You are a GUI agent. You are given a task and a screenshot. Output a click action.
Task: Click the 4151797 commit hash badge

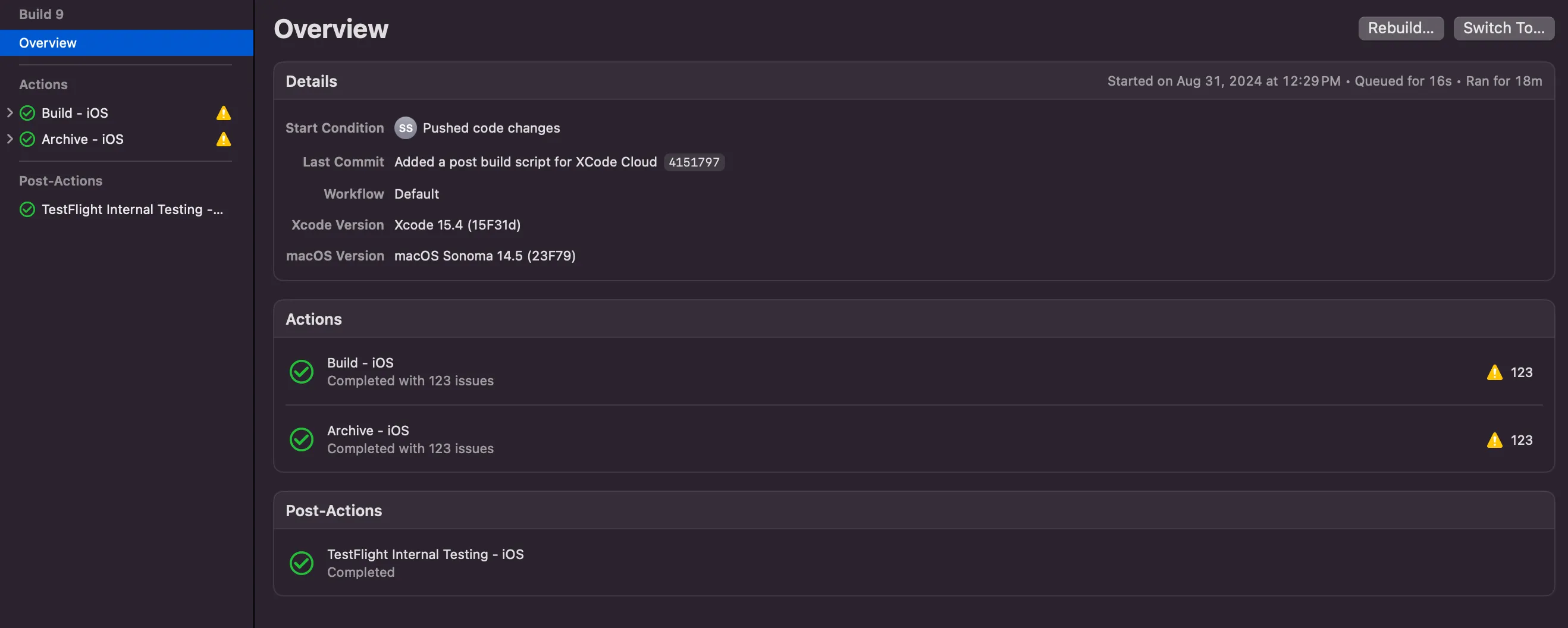(x=694, y=162)
